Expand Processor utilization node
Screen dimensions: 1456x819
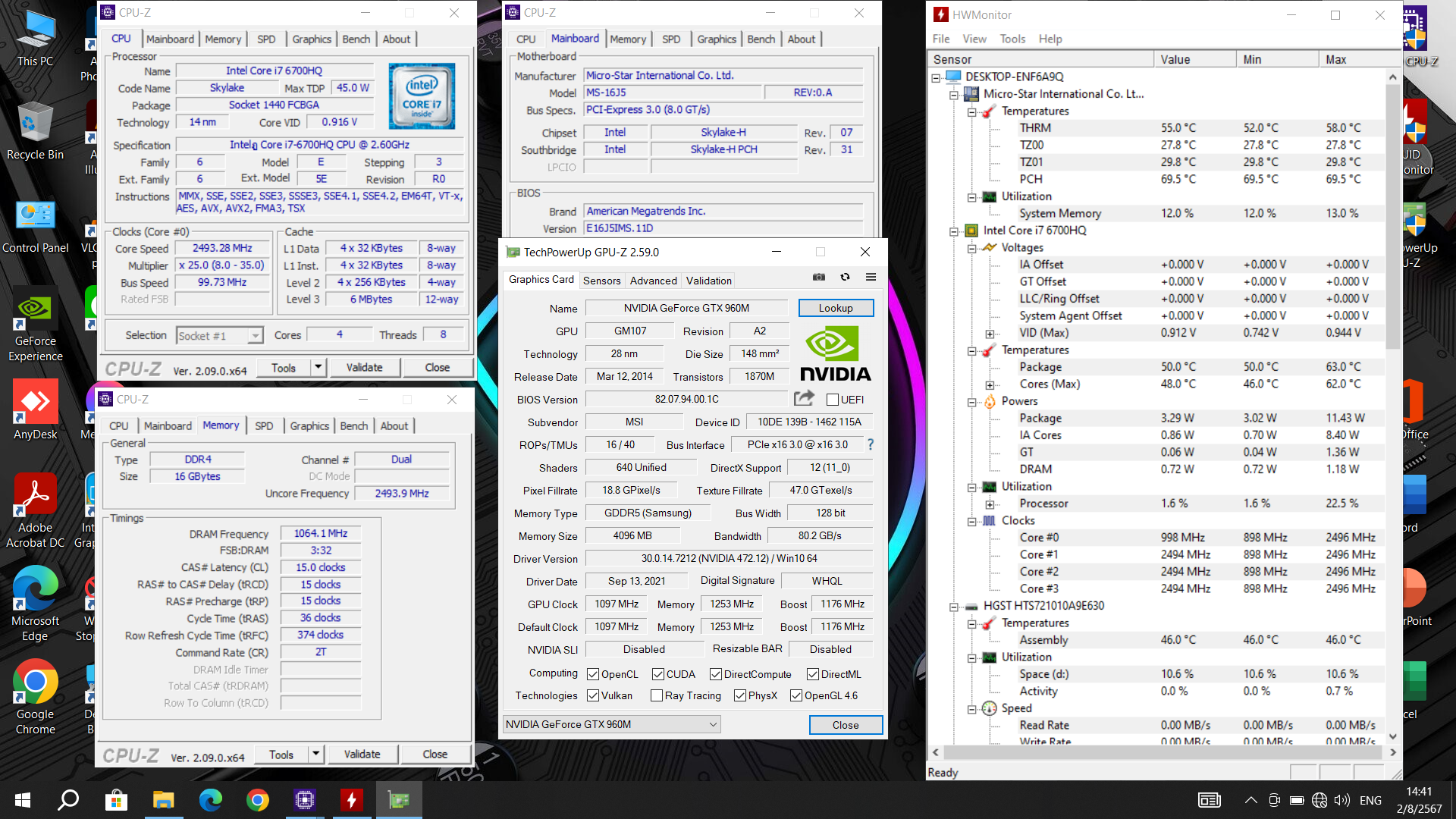[x=989, y=504]
